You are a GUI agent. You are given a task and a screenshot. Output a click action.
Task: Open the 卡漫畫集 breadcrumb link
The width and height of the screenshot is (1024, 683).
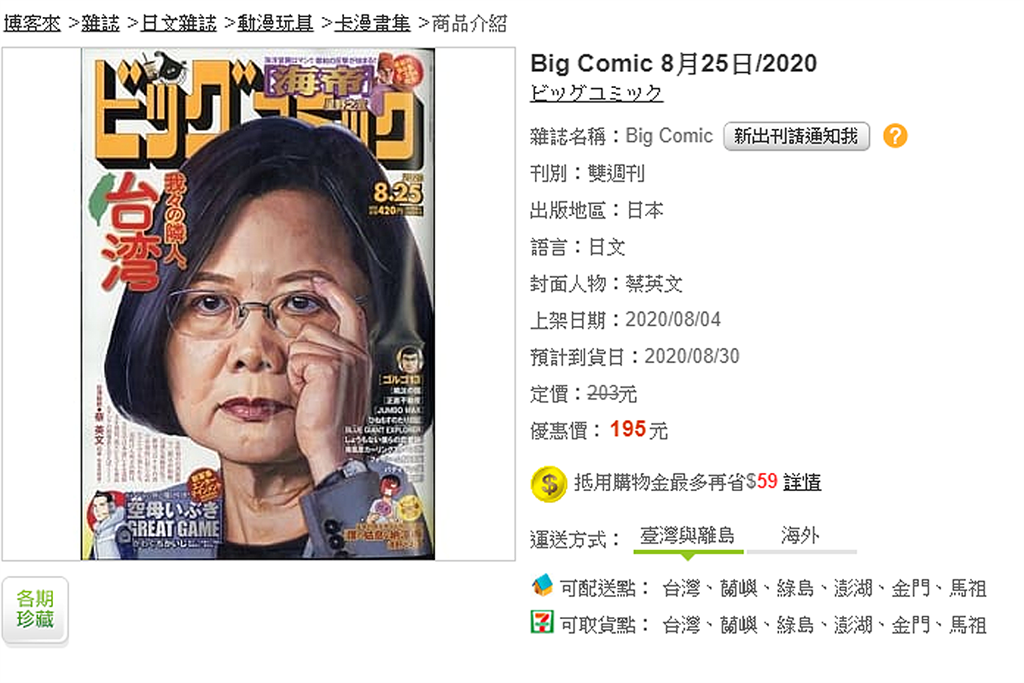[372, 24]
